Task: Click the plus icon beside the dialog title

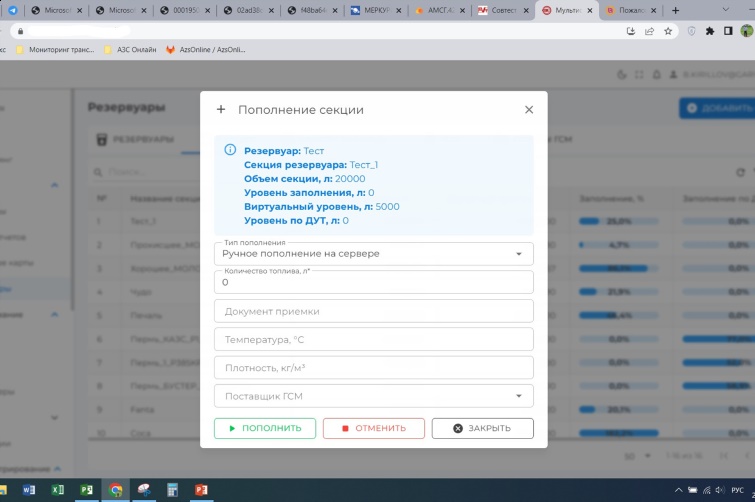Action: point(221,110)
